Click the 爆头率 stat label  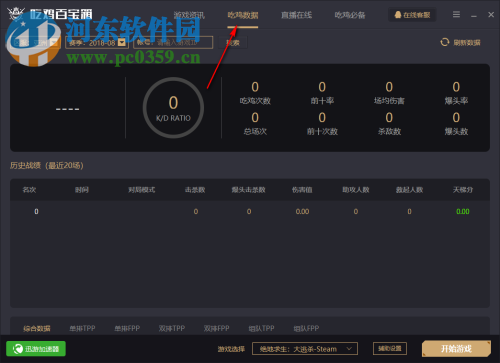(456, 101)
